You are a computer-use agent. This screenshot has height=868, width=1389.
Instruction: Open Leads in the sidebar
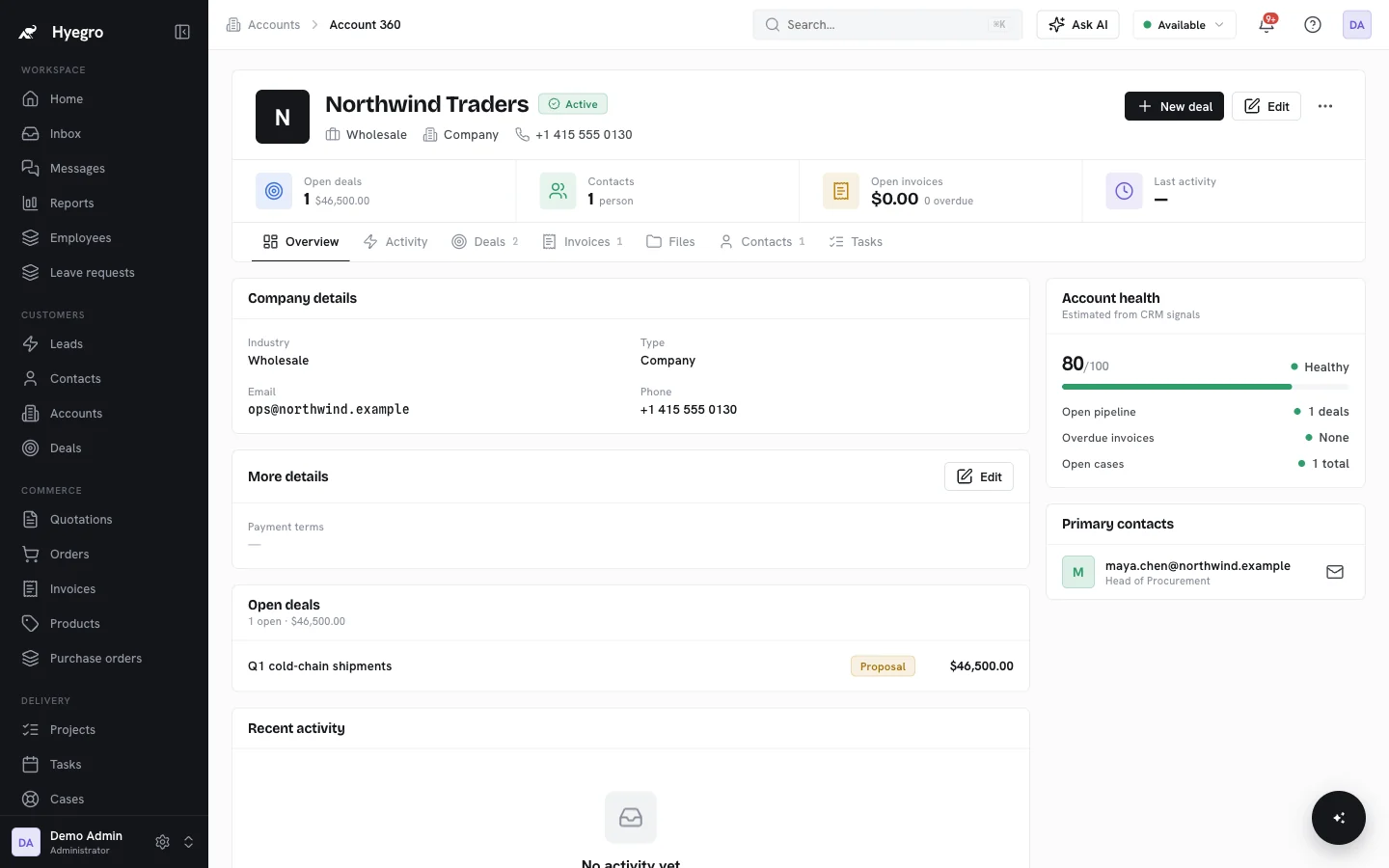click(104, 343)
